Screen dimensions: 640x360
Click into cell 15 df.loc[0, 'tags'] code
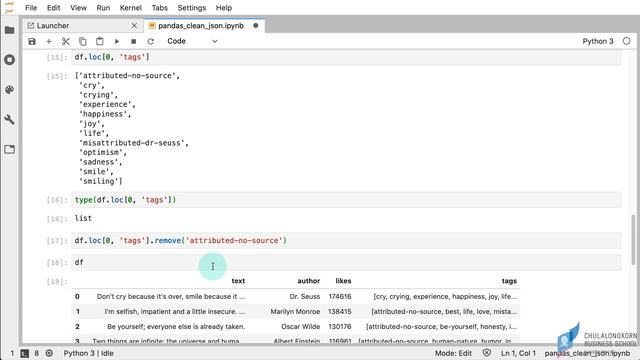[x=346, y=57]
